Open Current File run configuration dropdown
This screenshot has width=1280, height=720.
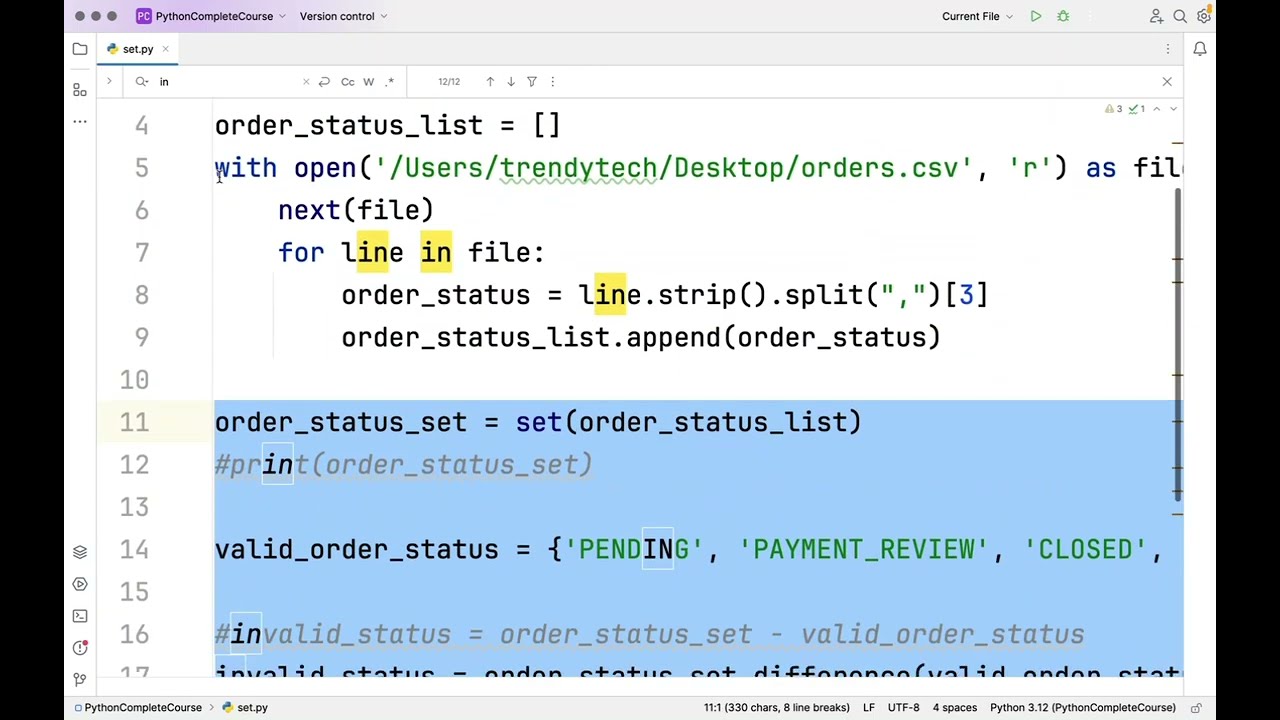pyautogui.click(x=977, y=16)
